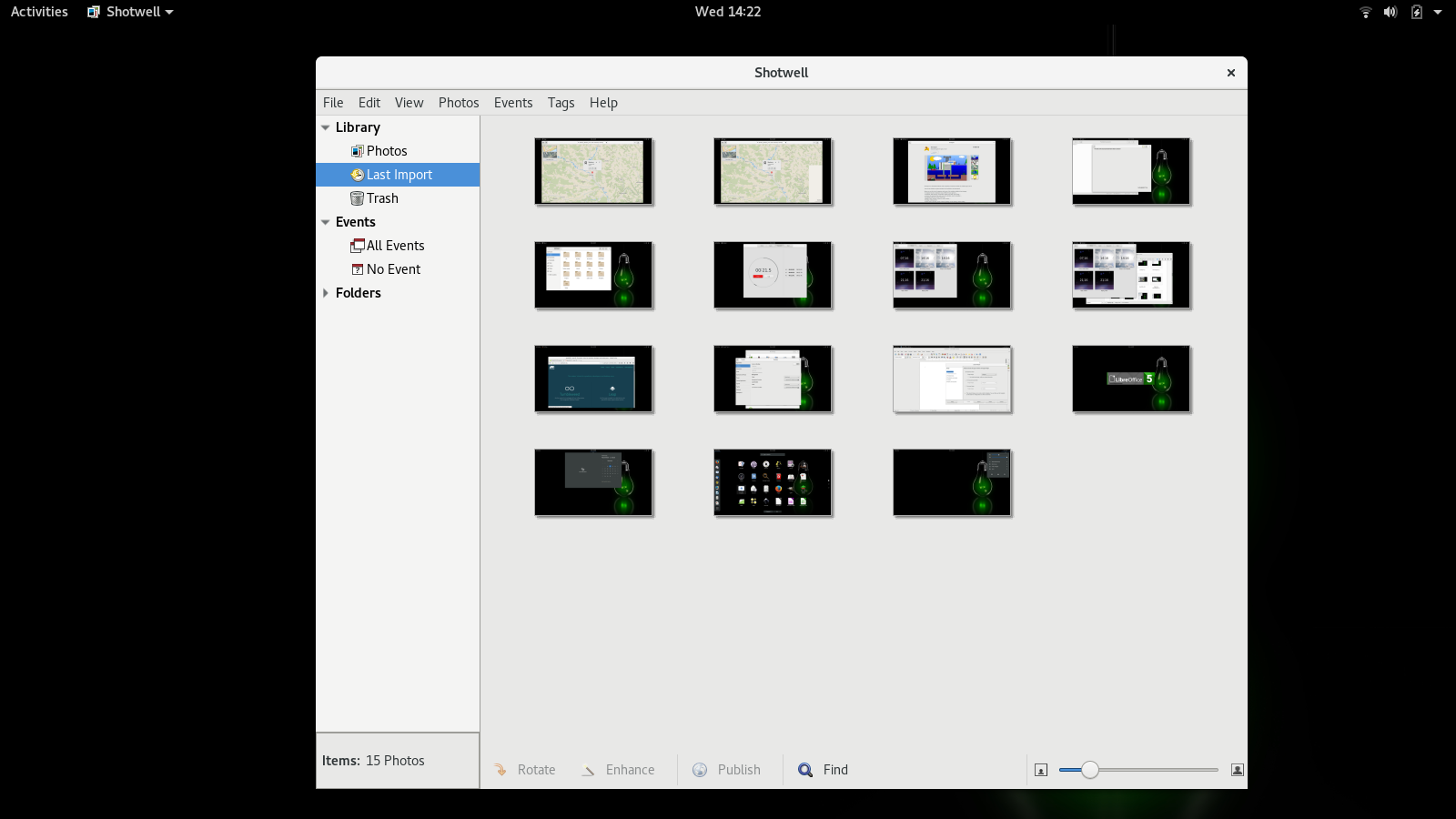
Task: Open the Trash bin icon
Action: coord(357,198)
